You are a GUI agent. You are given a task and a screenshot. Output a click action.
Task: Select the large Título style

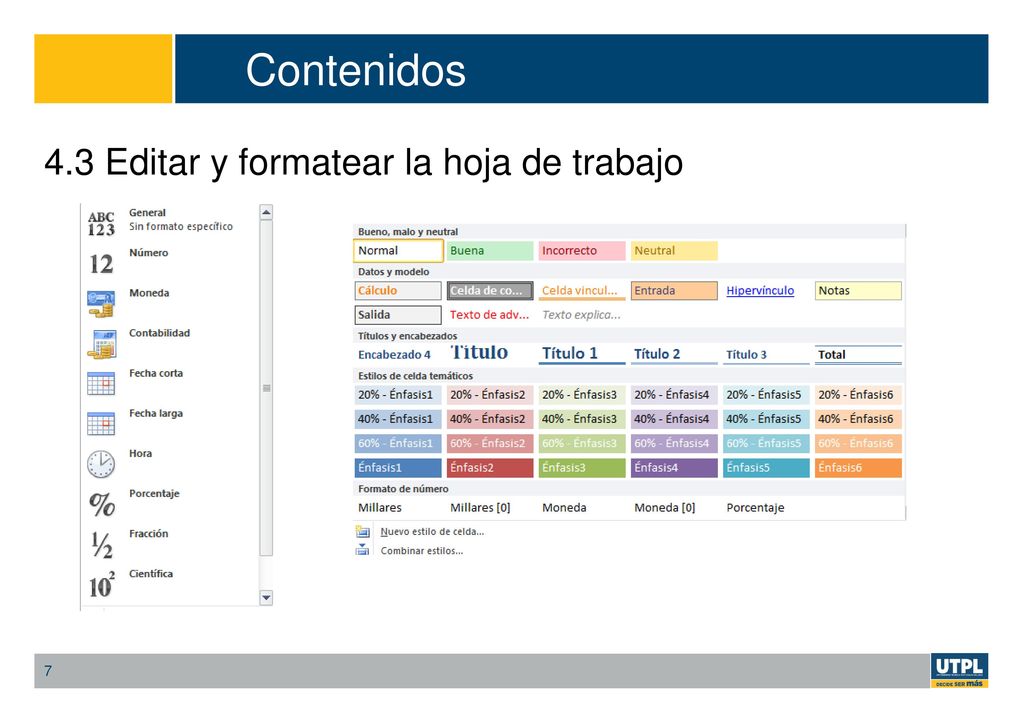click(x=480, y=353)
